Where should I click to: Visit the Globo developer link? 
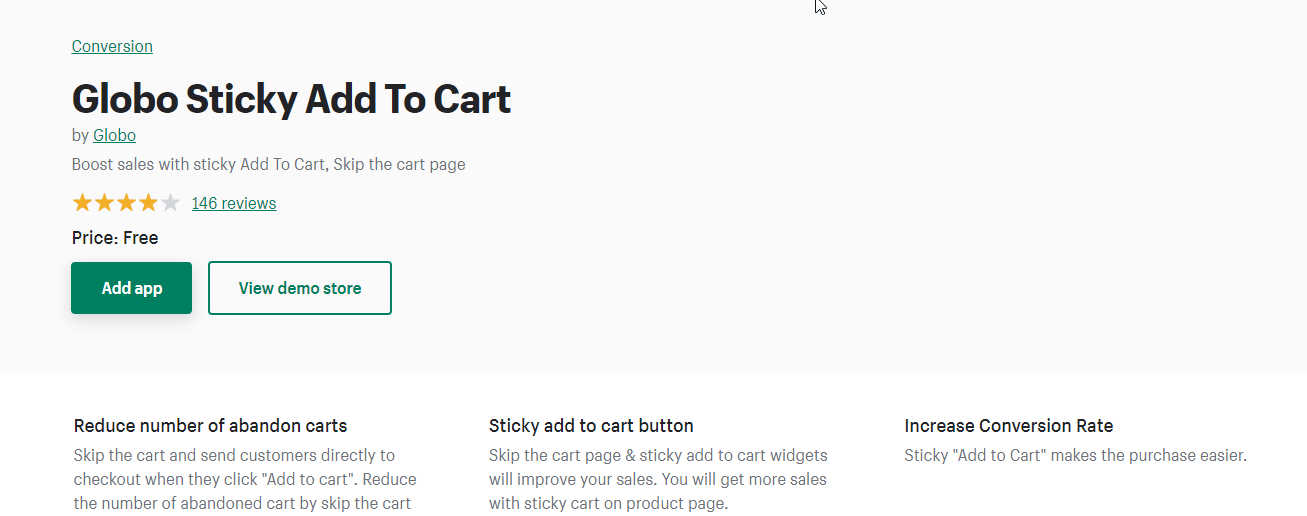tap(114, 135)
